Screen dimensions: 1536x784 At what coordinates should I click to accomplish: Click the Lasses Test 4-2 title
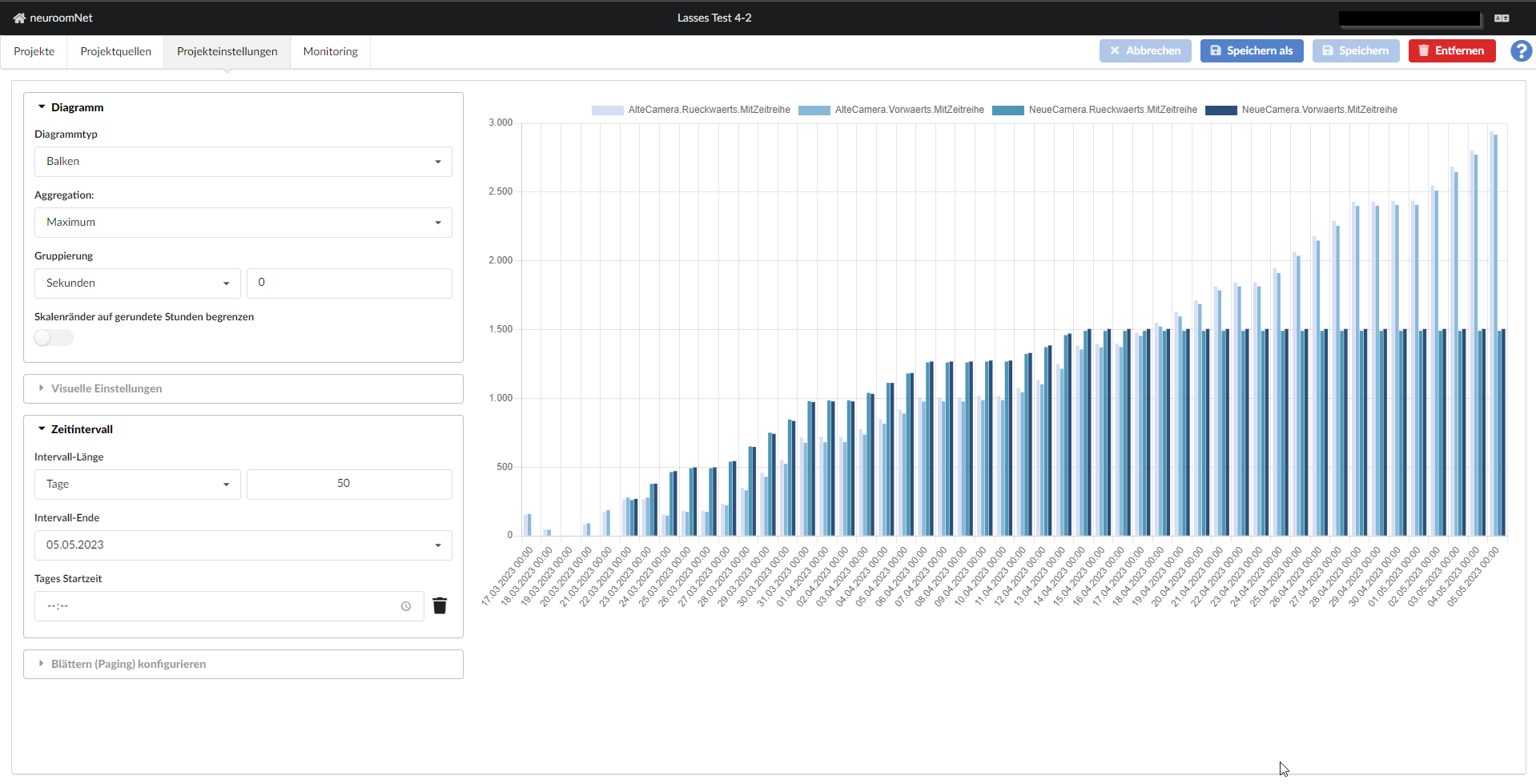click(x=714, y=18)
